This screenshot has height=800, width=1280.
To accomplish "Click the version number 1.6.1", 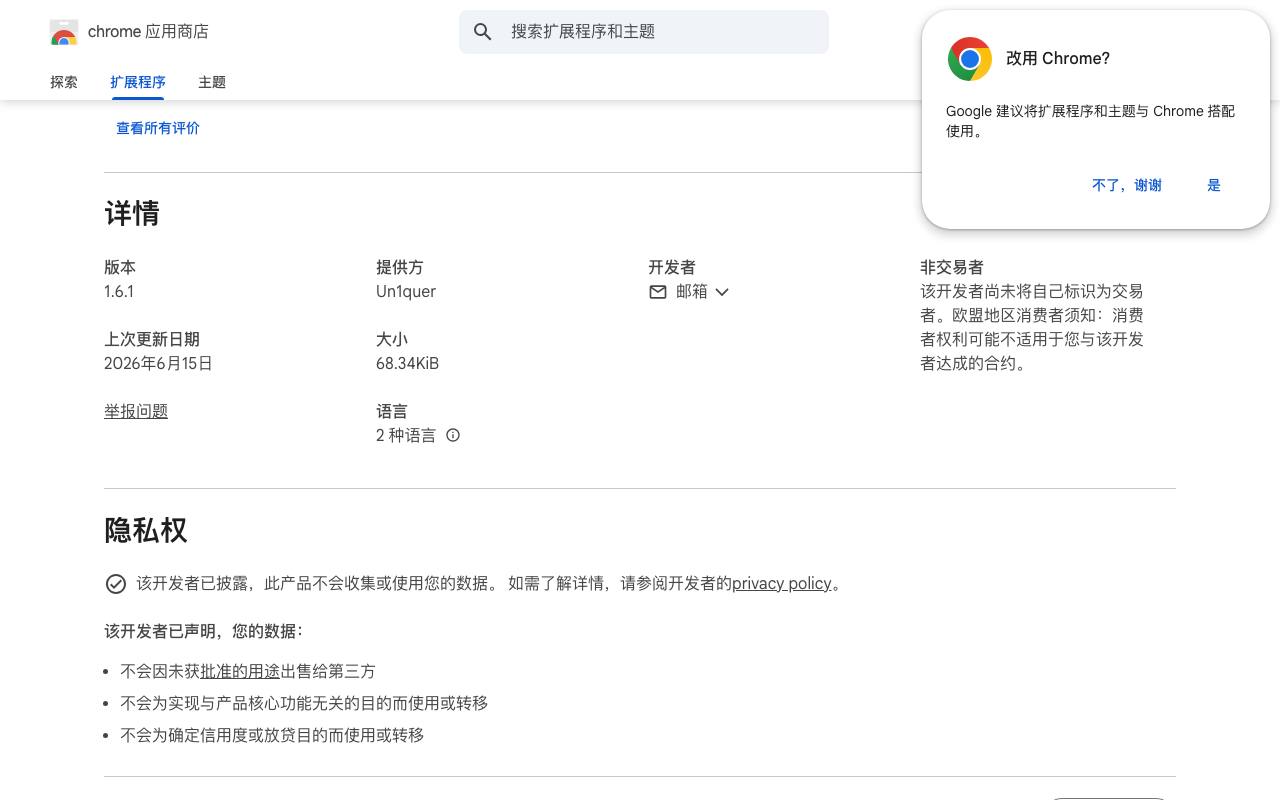I will (119, 291).
